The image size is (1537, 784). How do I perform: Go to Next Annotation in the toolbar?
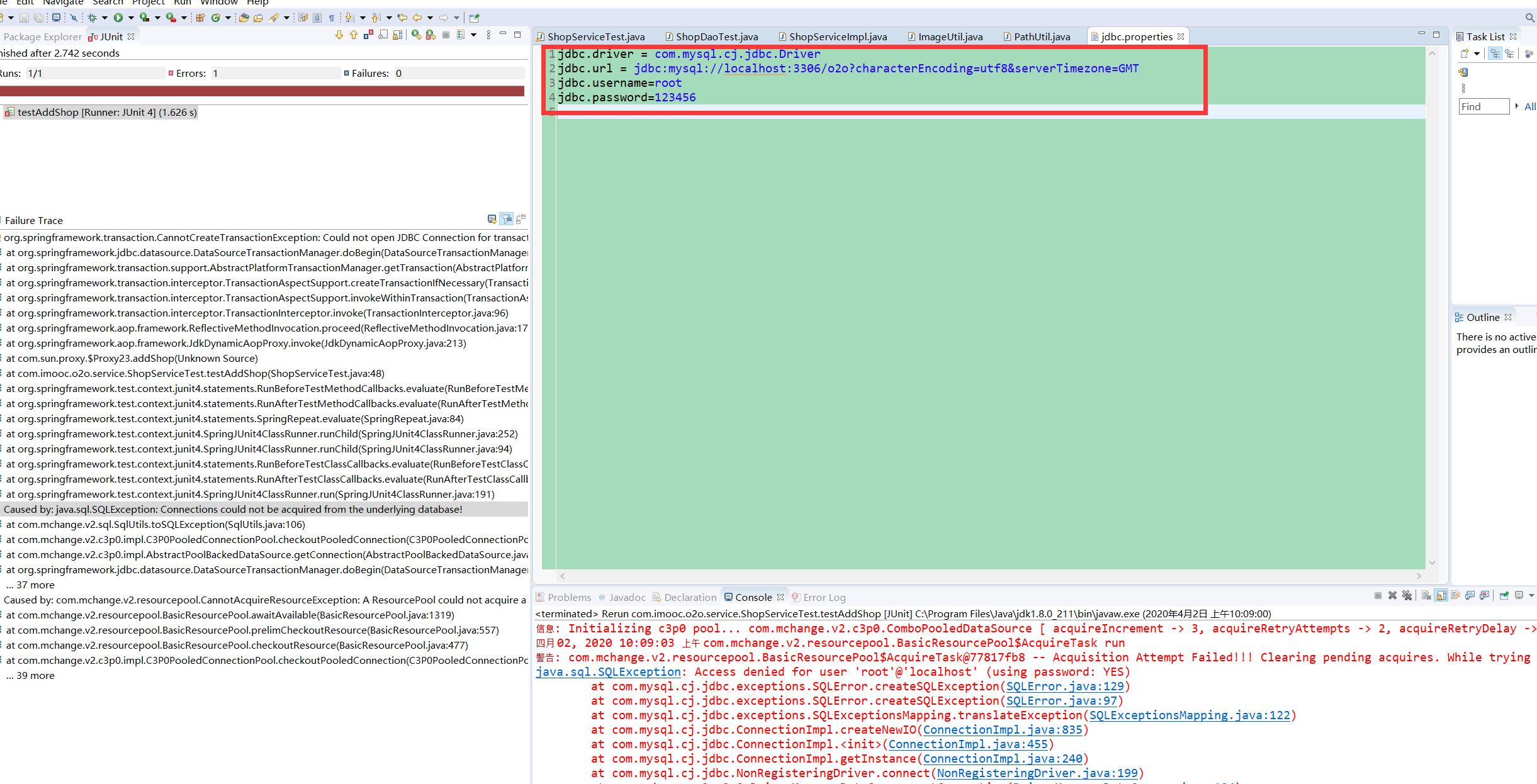[349, 18]
